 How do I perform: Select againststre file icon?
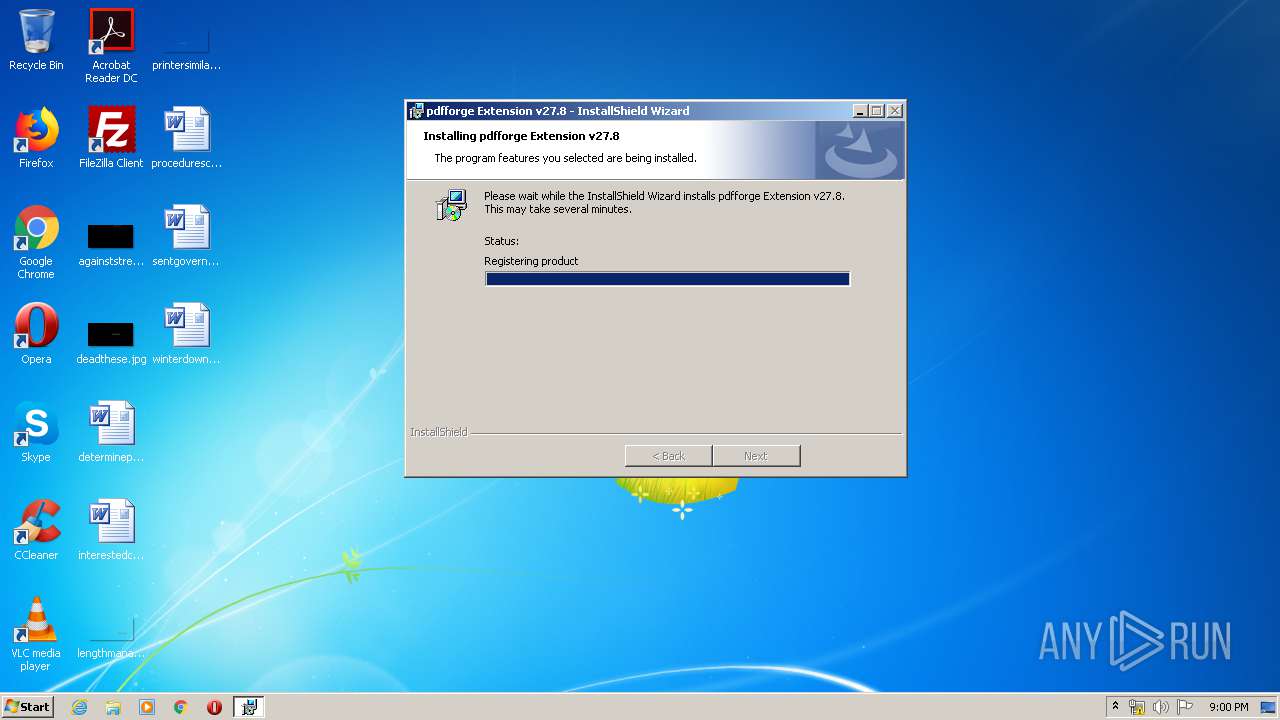pyautogui.click(x=111, y=242)
